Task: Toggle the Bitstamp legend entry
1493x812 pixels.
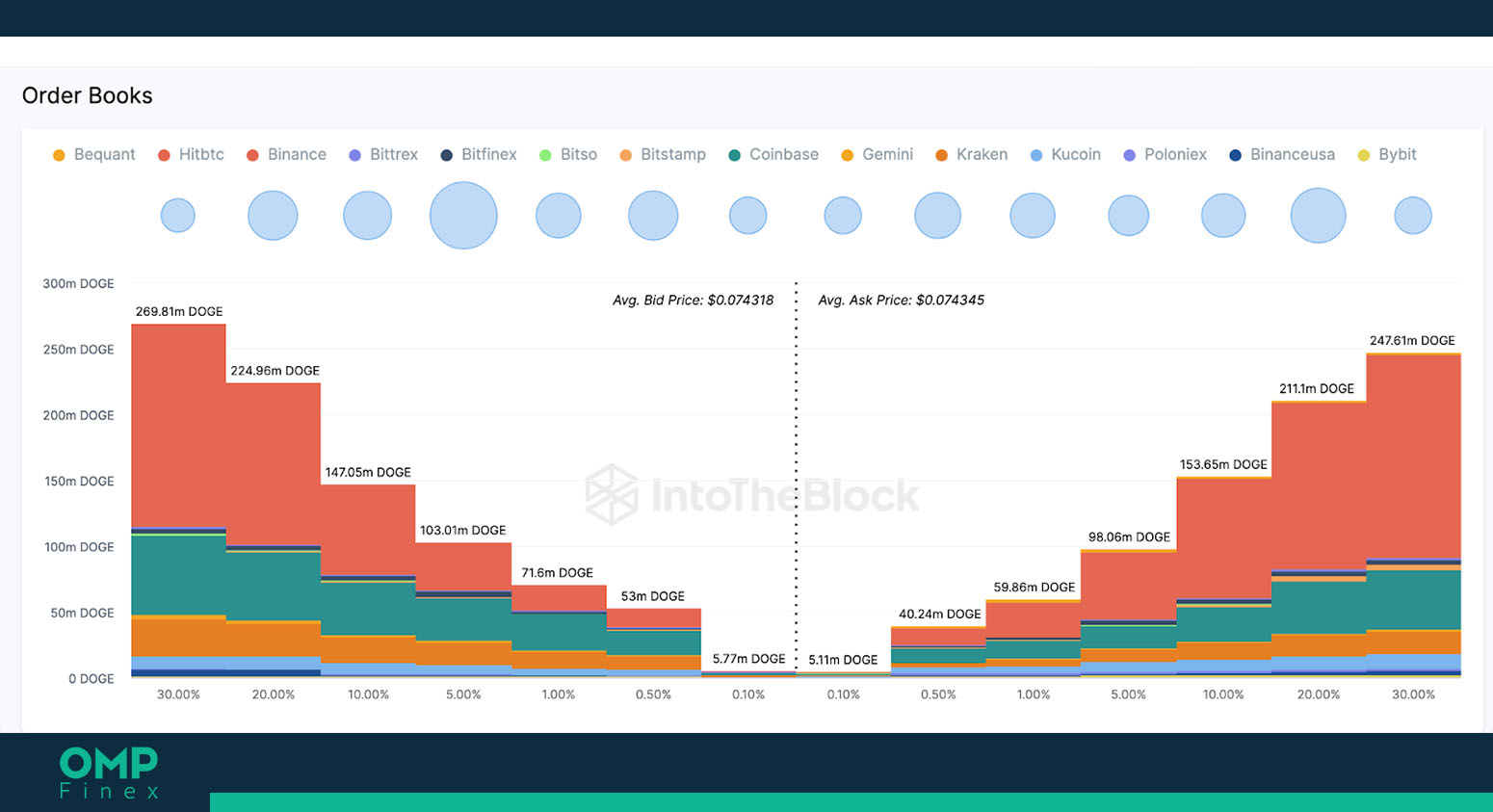Action: pyautogui.click(x=663, y=154)
